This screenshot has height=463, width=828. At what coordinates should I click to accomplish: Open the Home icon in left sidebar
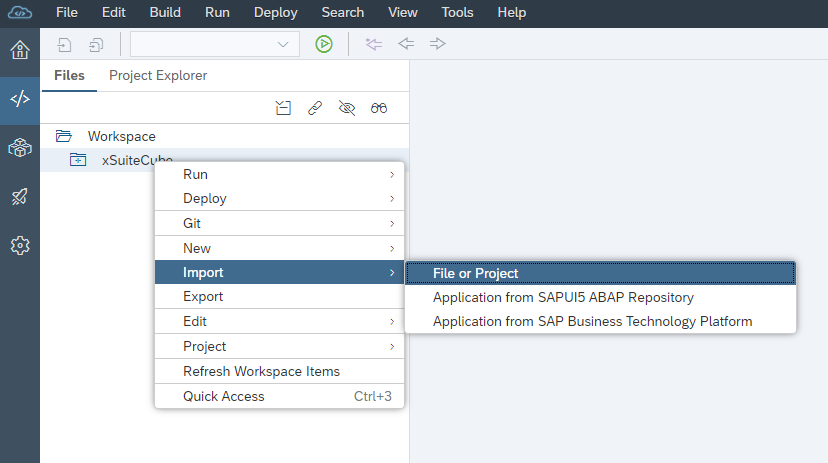[20, 51]
